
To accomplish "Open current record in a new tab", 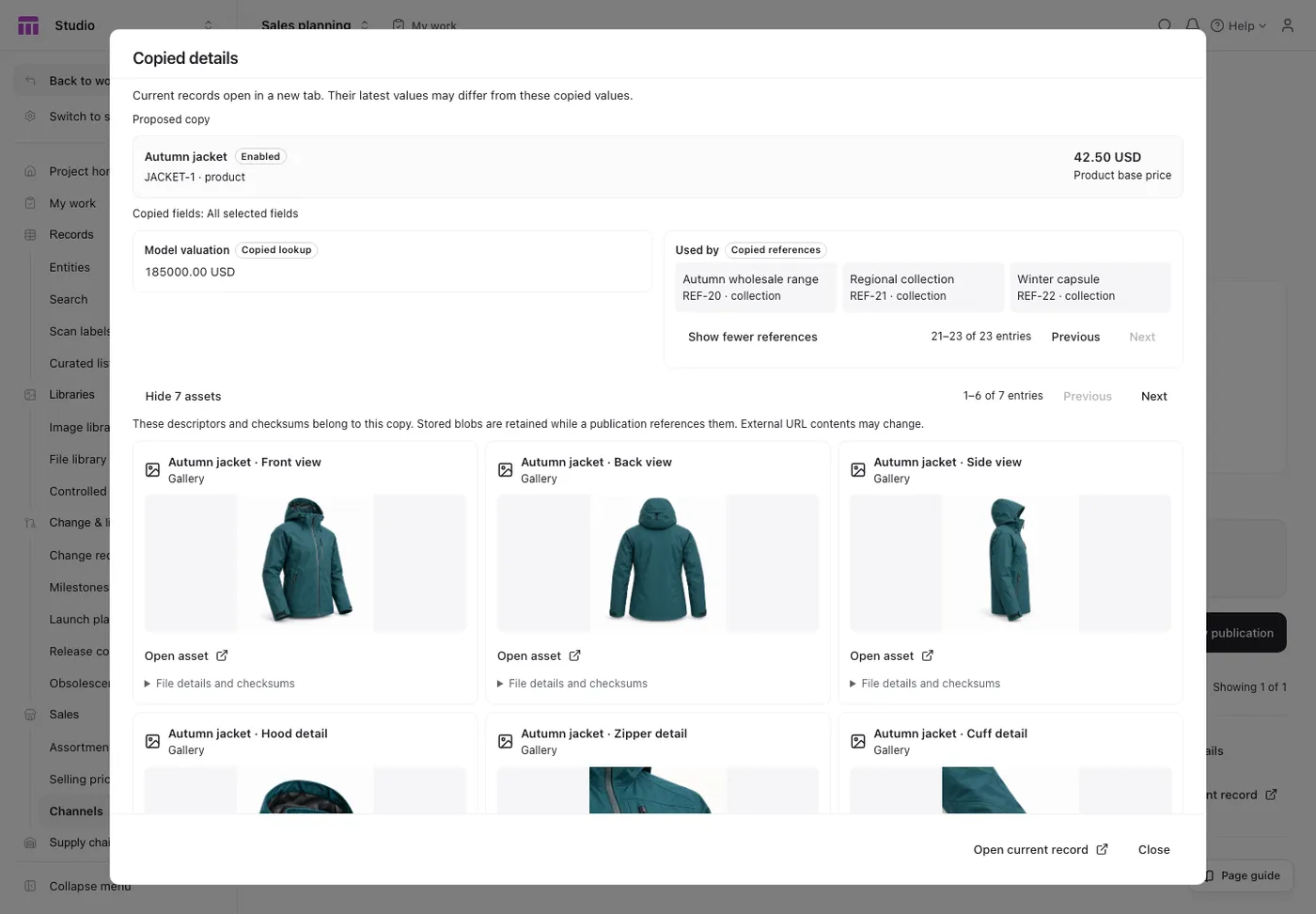I will 1041,849.
